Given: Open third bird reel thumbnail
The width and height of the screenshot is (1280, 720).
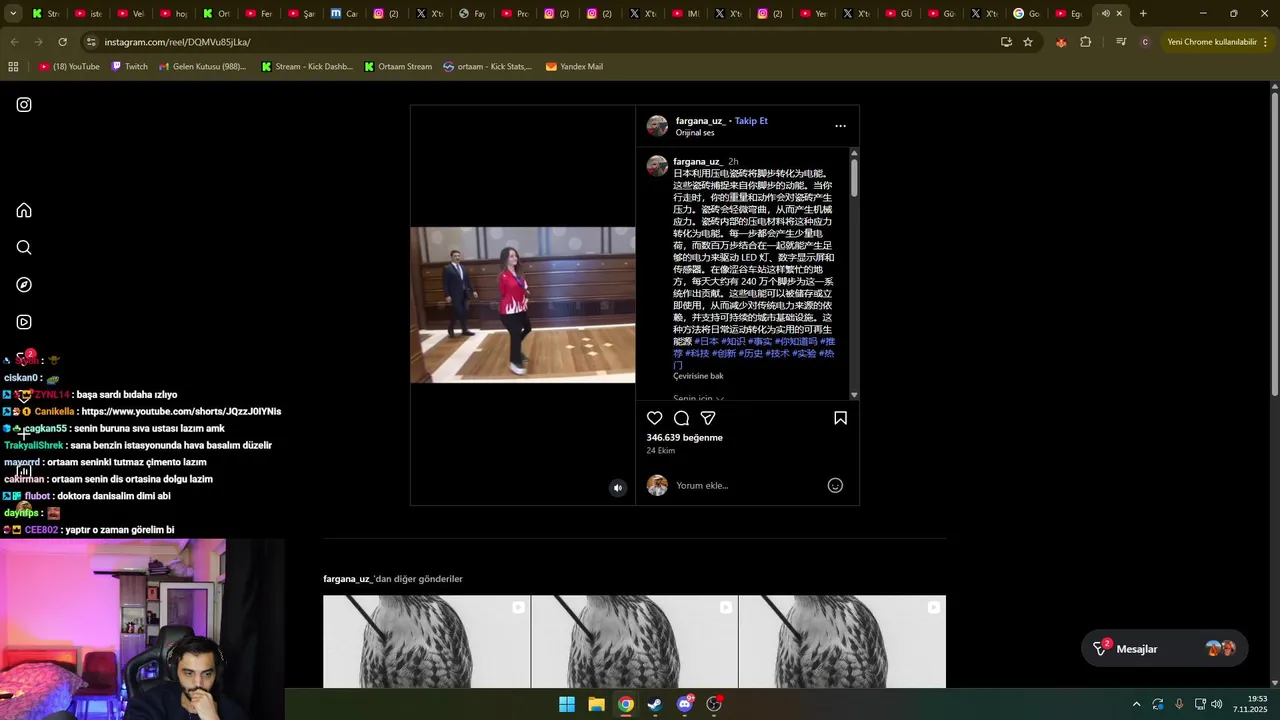Looking at the screenshot, I should coord(842,642).
